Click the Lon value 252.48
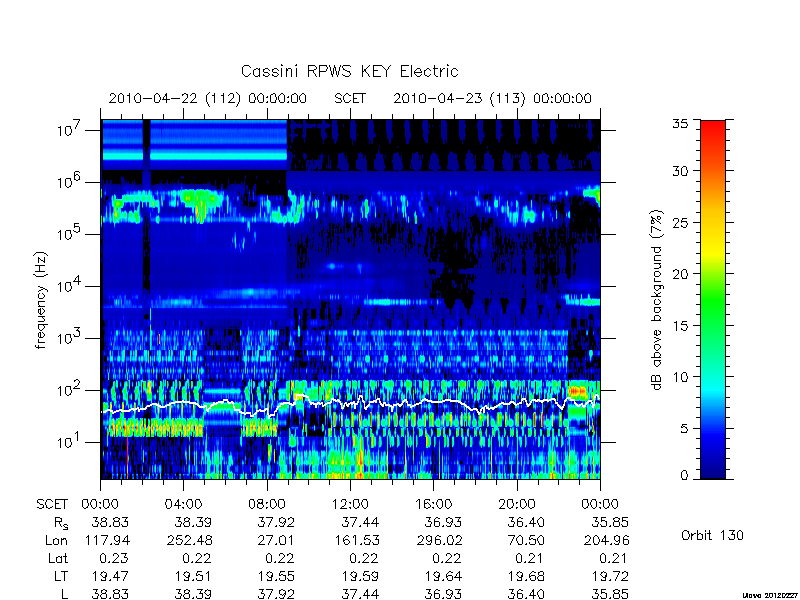The width and height of the screenshot is (800, 600). click(189, 540)
